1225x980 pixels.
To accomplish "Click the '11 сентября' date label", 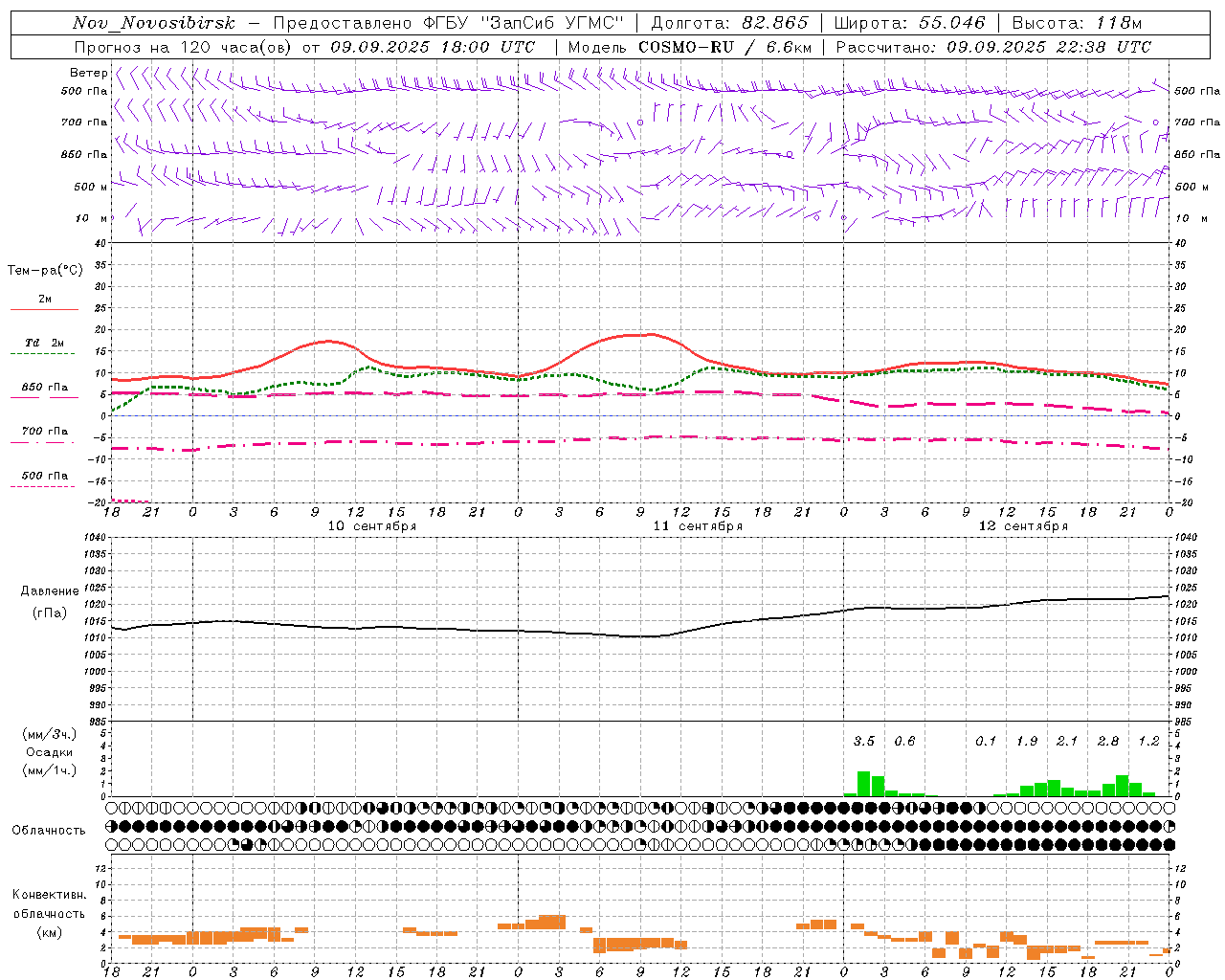I will pos(698,526).
